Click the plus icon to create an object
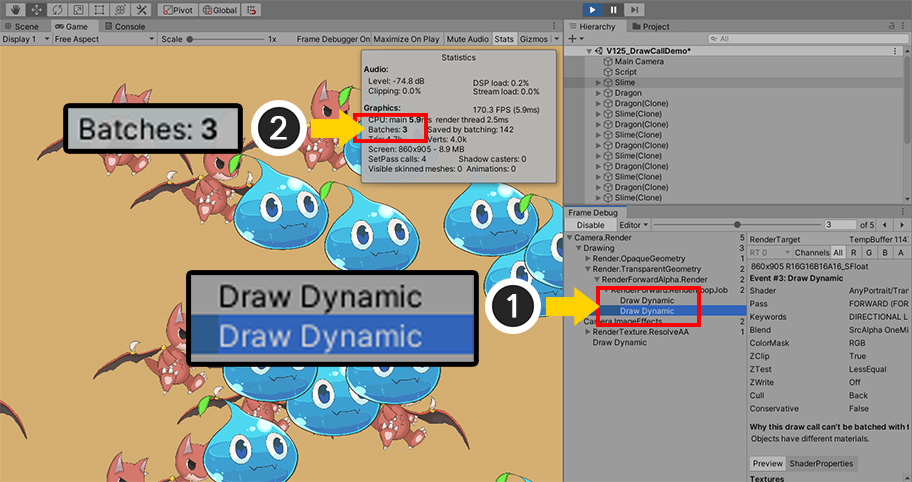This screenshot has height=482, width=912. coord(572,39)
